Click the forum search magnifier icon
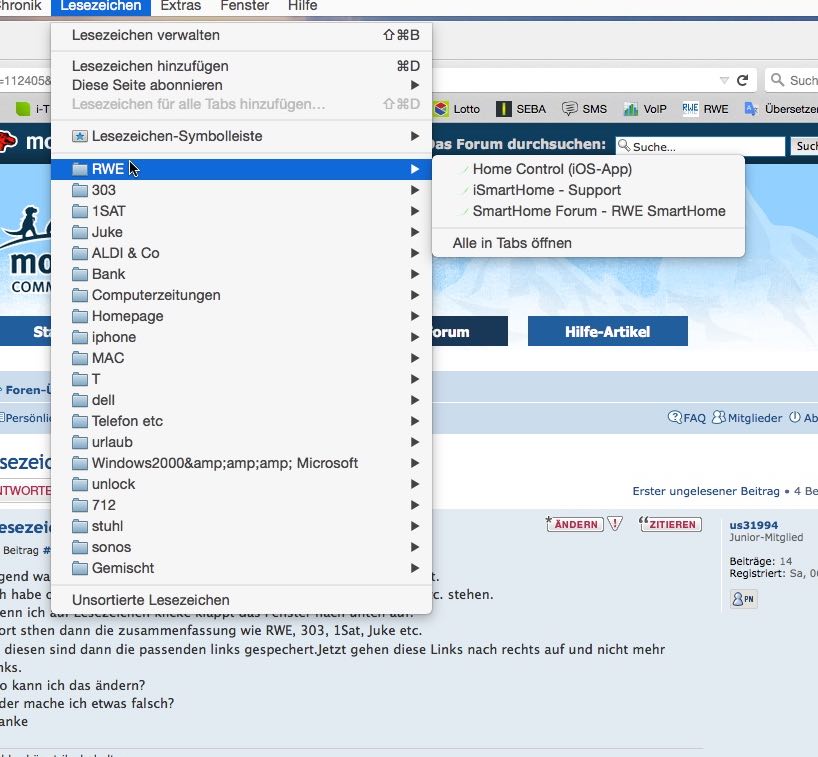 click(x=624, y=146)
